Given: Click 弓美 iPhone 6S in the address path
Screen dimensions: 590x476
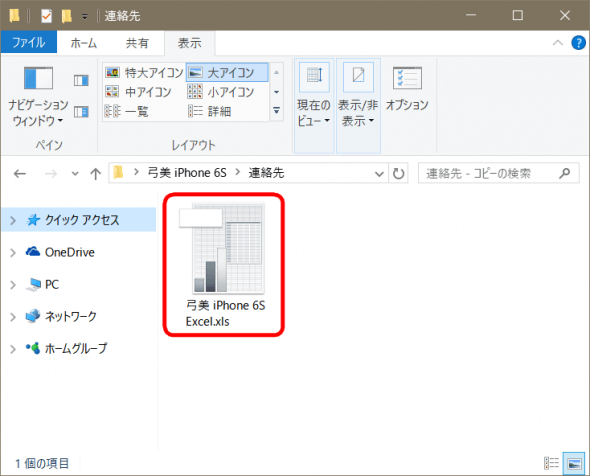Looking at the screenshot, I should pos(187,173).
